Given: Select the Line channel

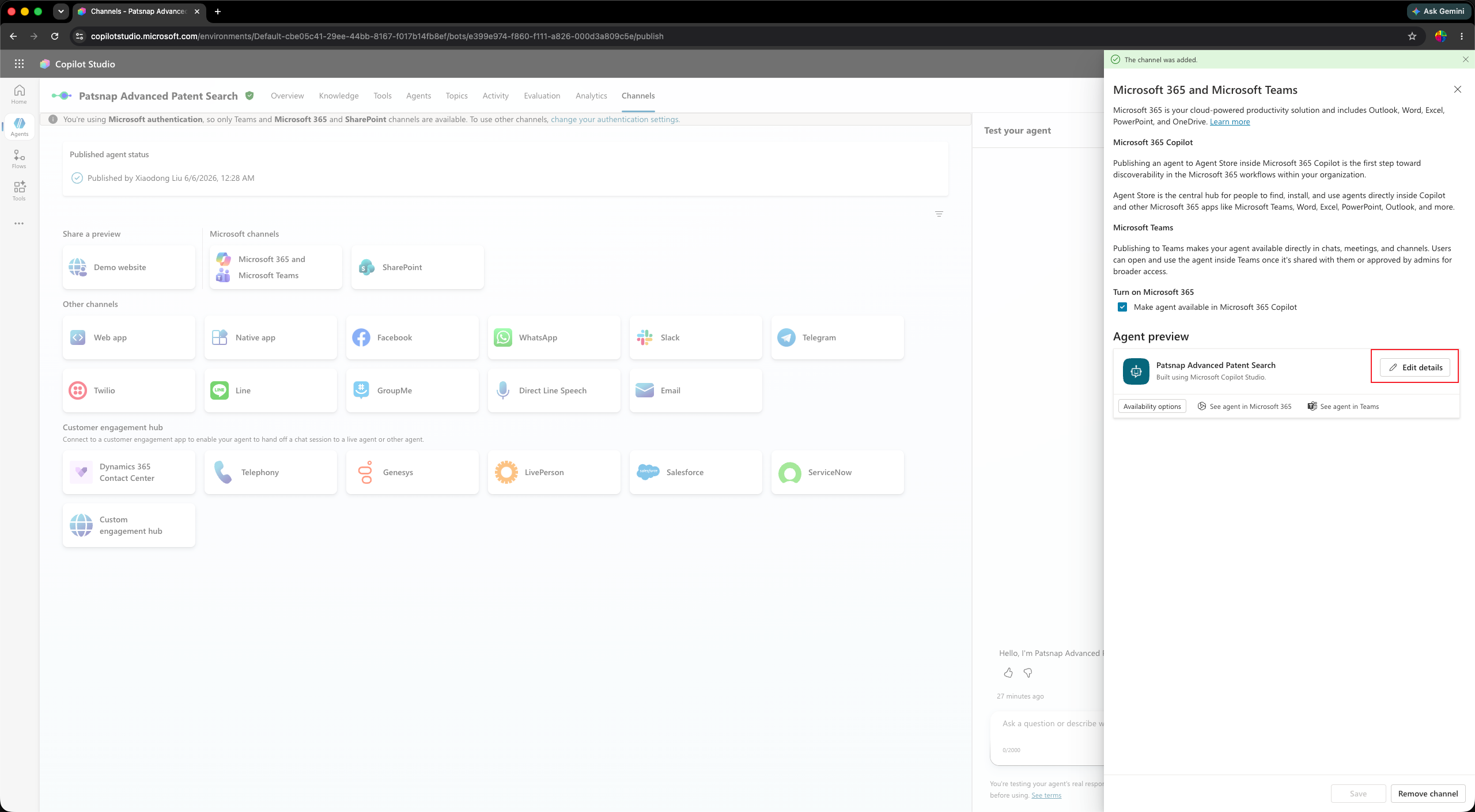Looking at the screenshot, I should pyautogui.click(x=271, y=390).
